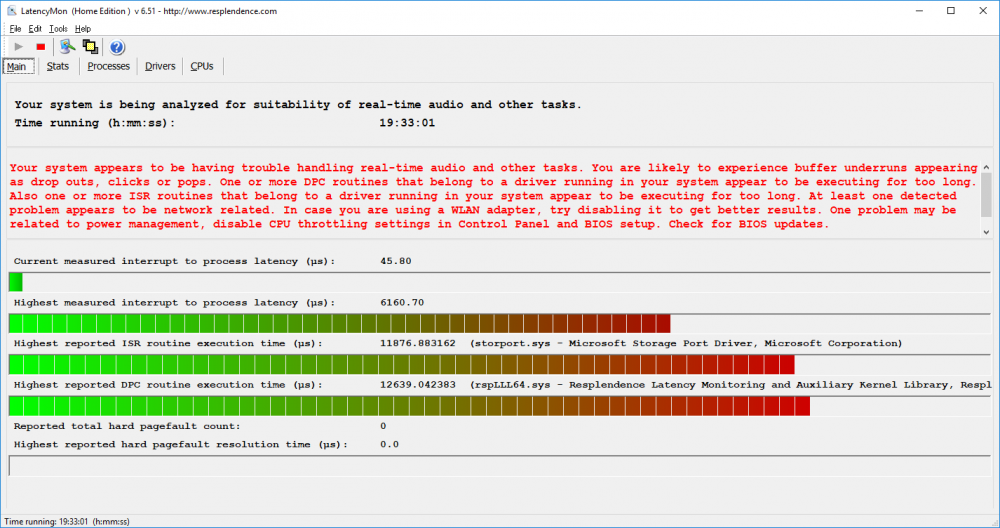Viewport: 1000px width, 528px height.
Task: Click the hard pagefault count value 0
Action: [x=383, y=426]
